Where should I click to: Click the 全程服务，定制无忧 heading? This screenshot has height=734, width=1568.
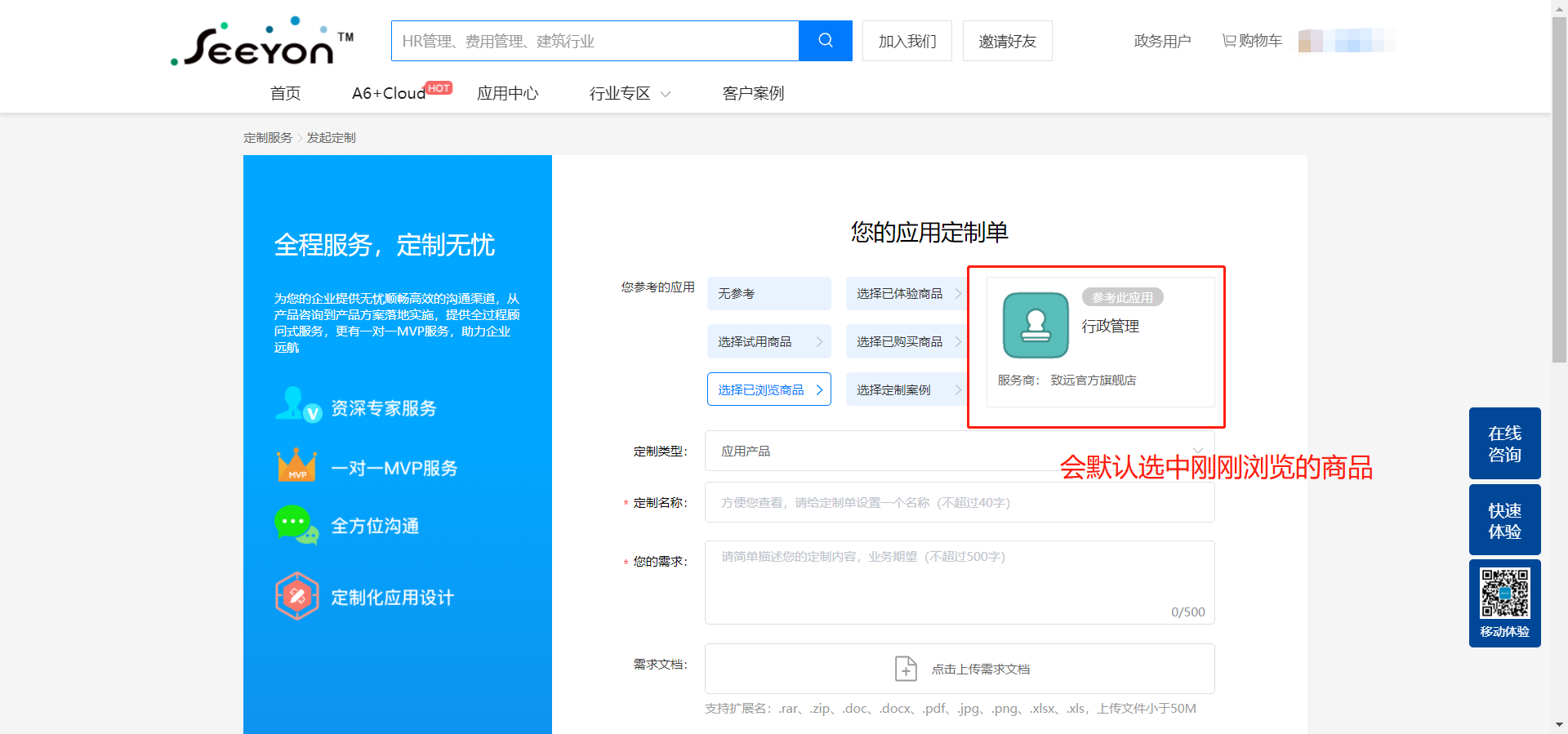[x=385, y=244]
